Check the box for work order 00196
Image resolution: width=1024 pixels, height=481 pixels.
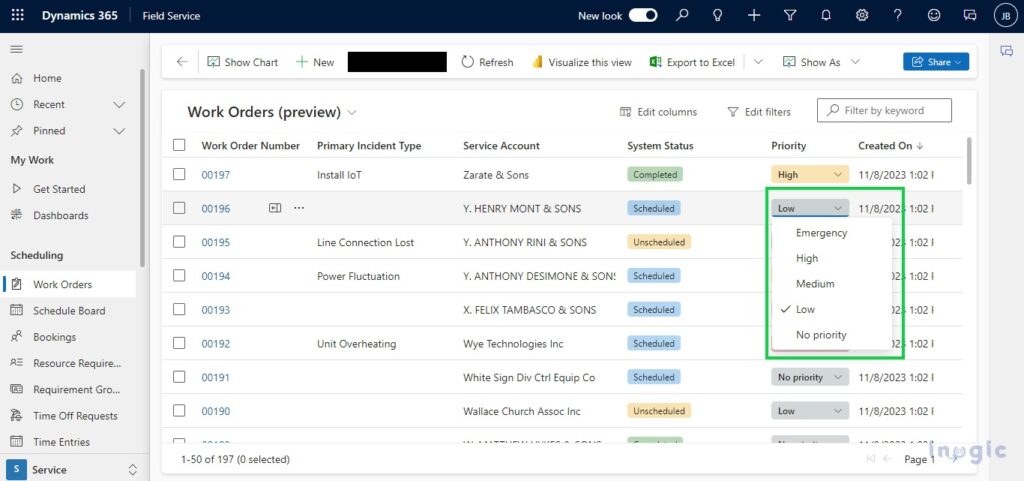pos(179,208)
